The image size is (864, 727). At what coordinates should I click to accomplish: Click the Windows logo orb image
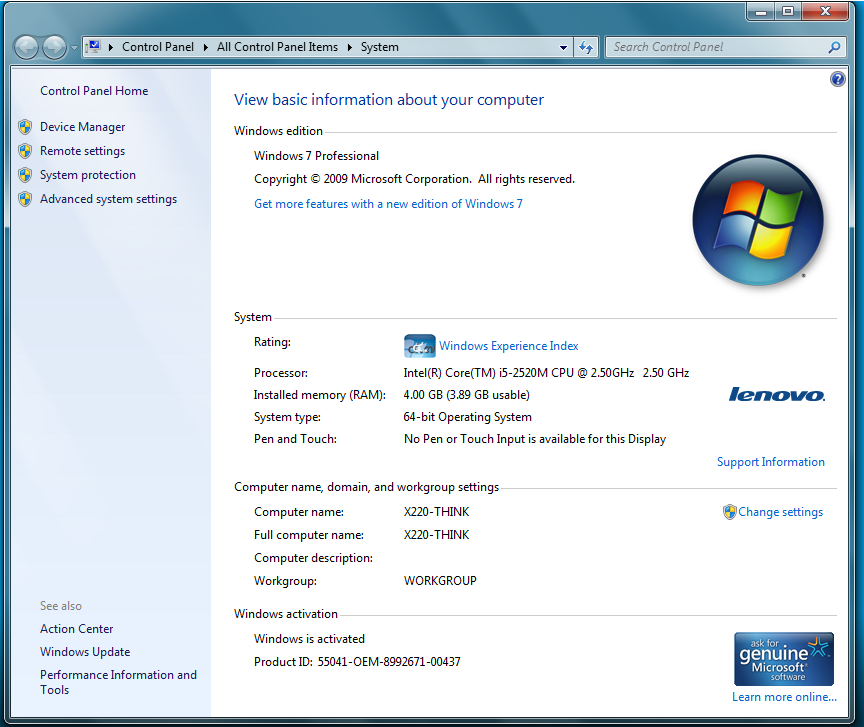(x=758, y=220)
